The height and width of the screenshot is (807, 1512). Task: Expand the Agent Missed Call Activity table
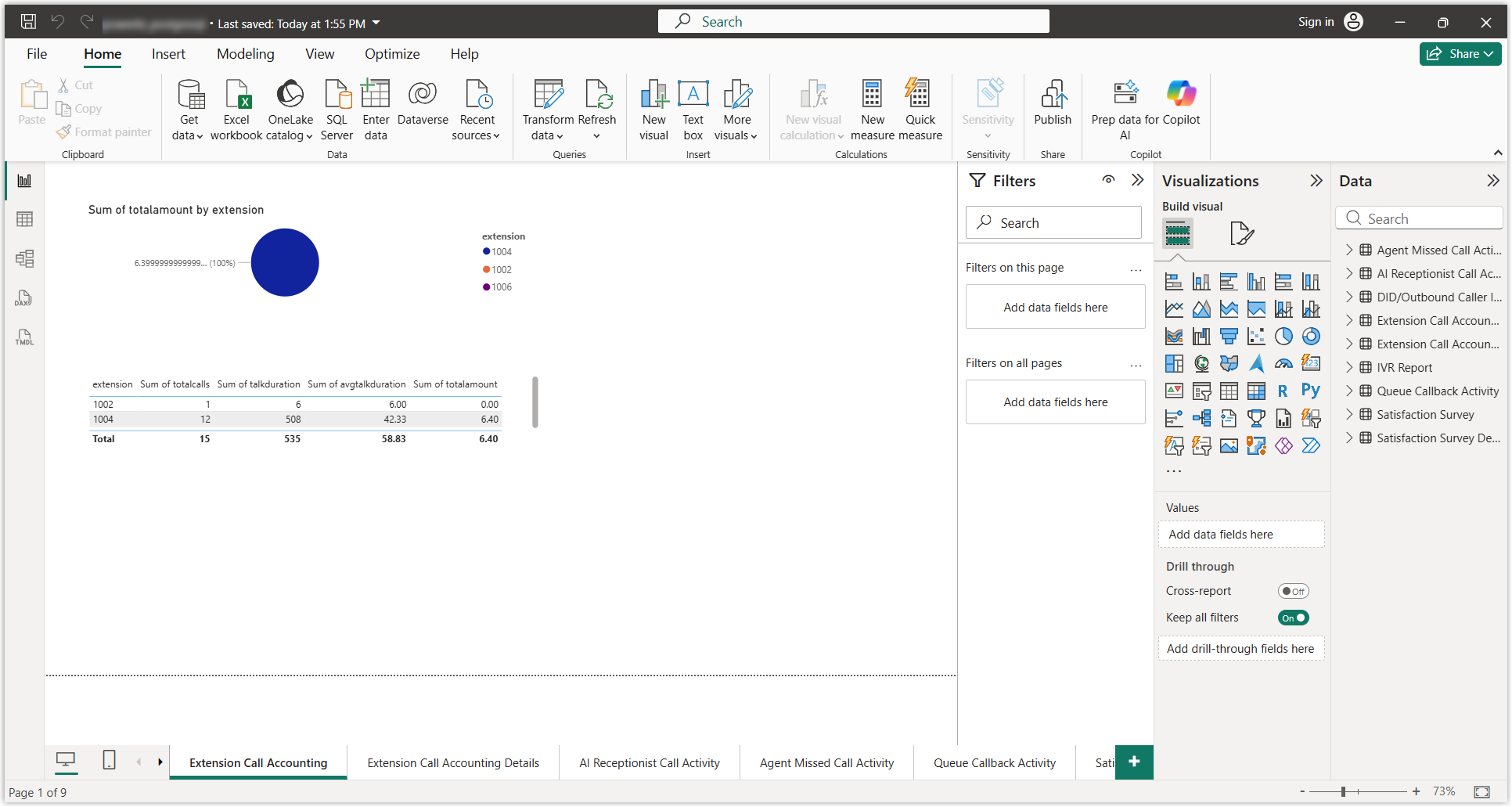pyautogui.click(x=1349, y=250)
